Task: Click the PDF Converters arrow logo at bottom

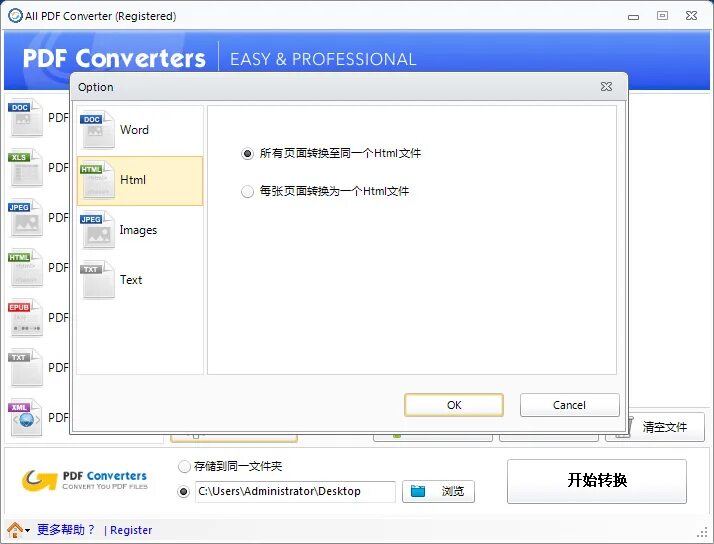Action: coord(40,481)
